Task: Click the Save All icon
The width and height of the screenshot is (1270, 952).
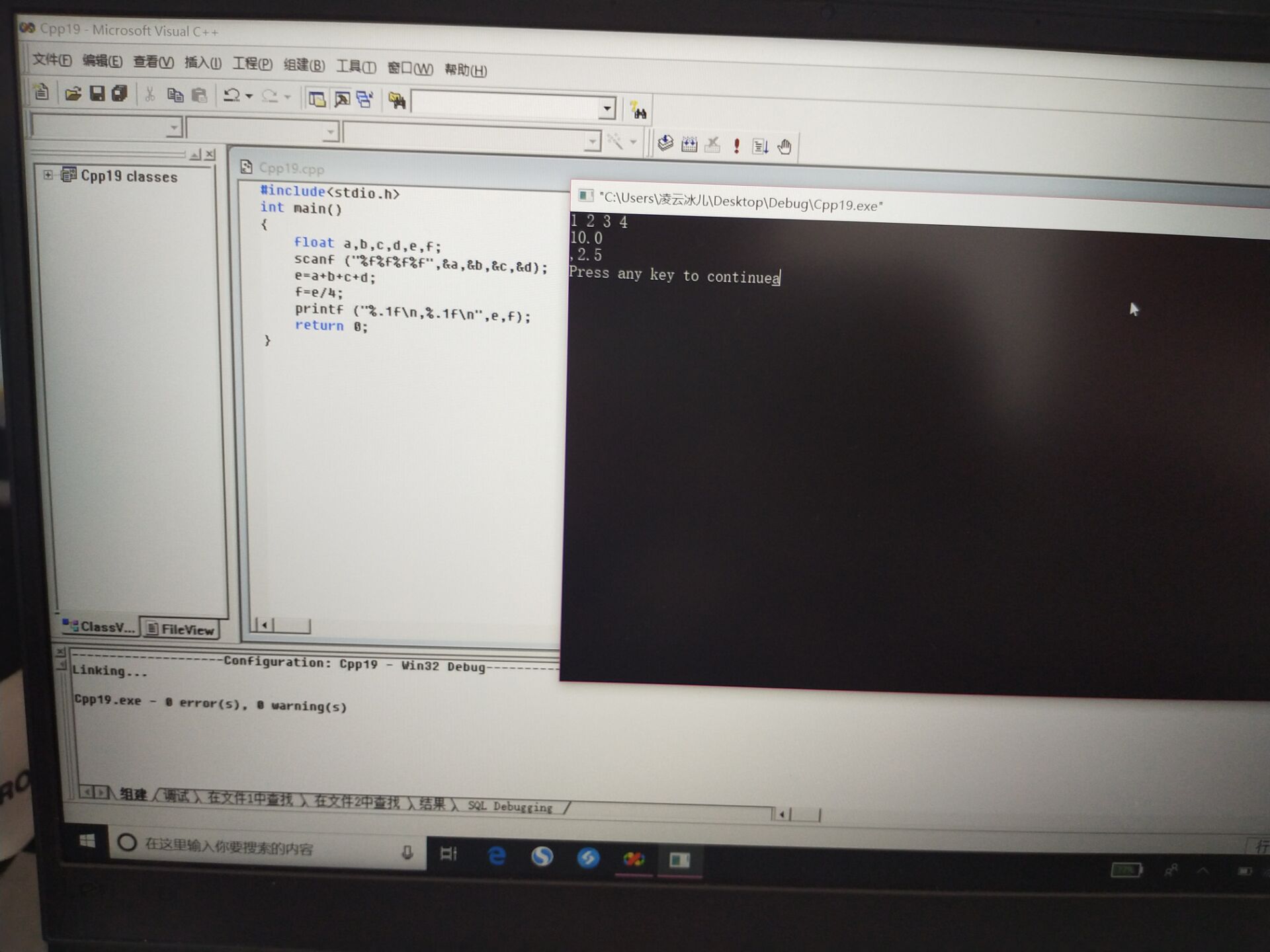Action: (x=120, y=94)
